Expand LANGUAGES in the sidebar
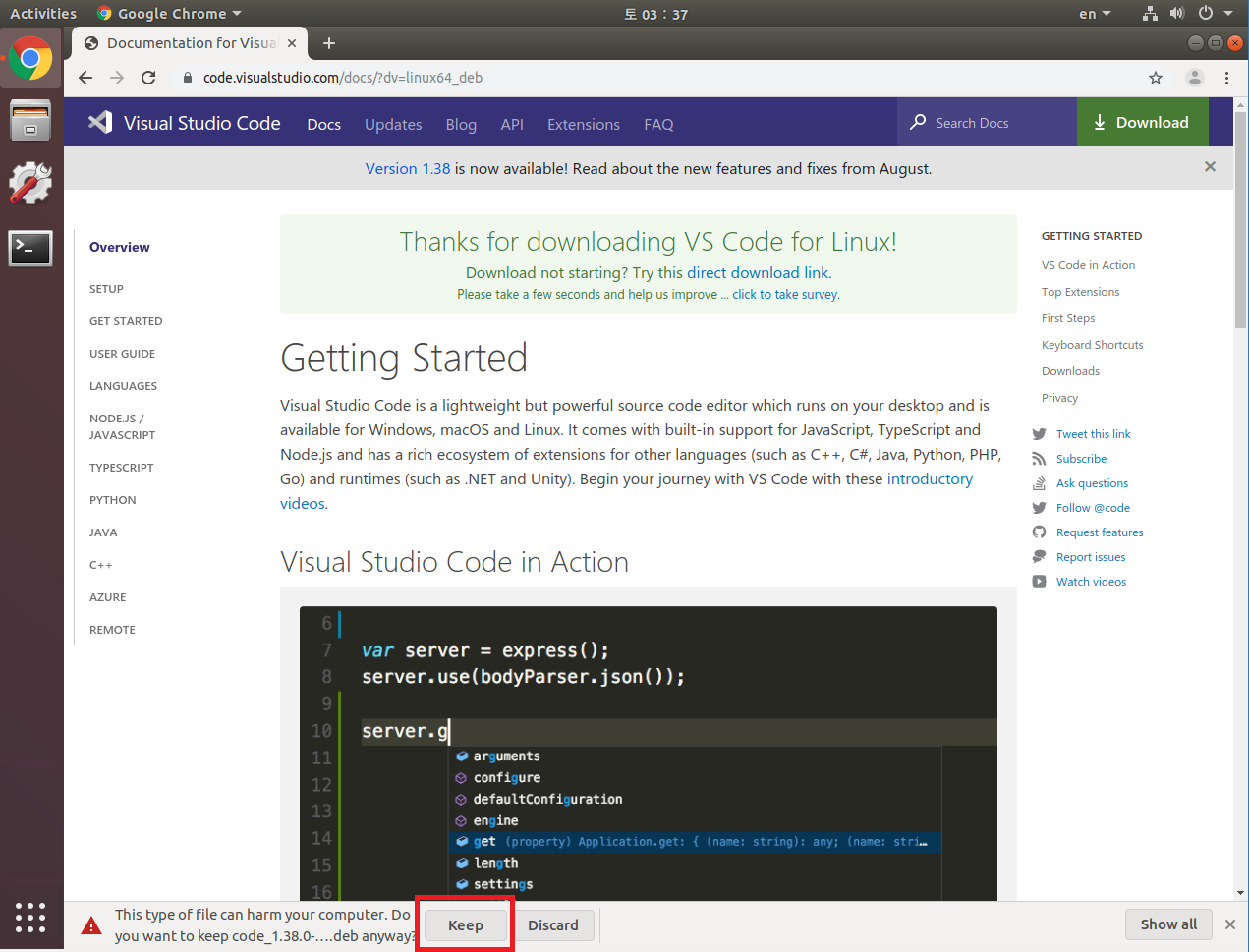The image size is (1249, 952). (x=123, y=386)
